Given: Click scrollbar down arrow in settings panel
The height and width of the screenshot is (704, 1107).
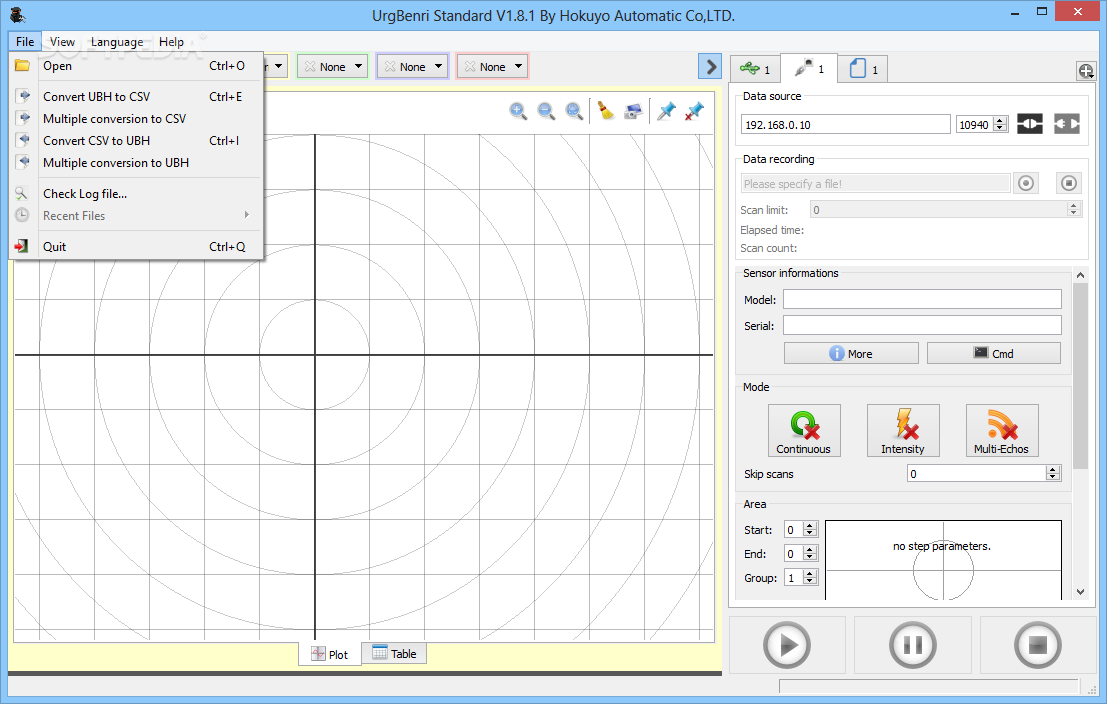Looking at the screenshot, I should tap(1080, 592).
